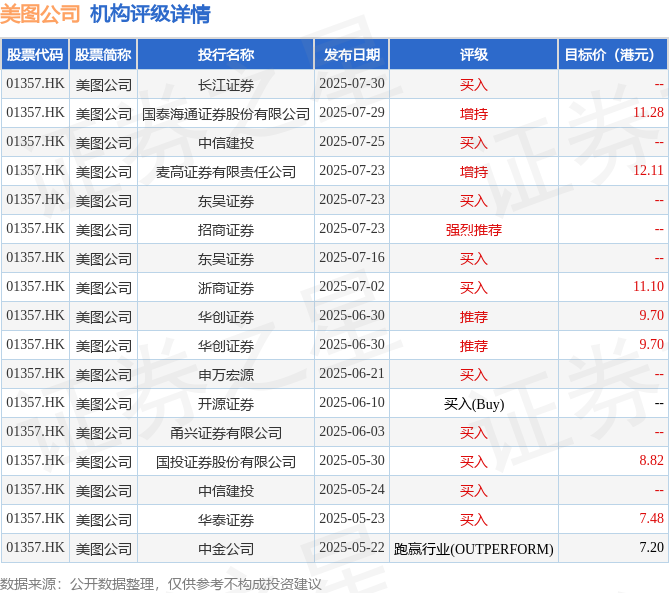Click the target price 7.48
The image size is (669, 593).
(x=652, y=519)
